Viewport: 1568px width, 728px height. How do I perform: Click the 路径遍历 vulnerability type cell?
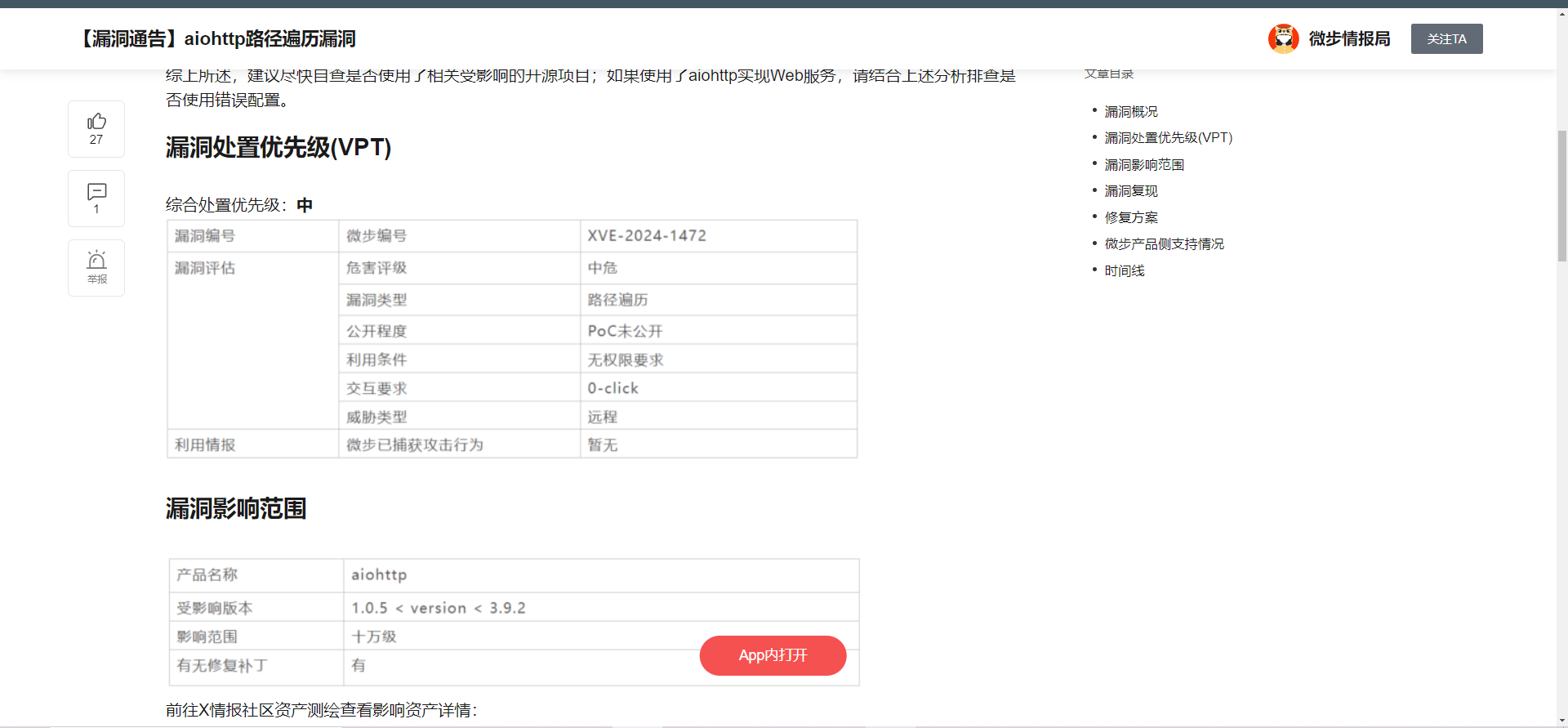click(x=719, y=300)
